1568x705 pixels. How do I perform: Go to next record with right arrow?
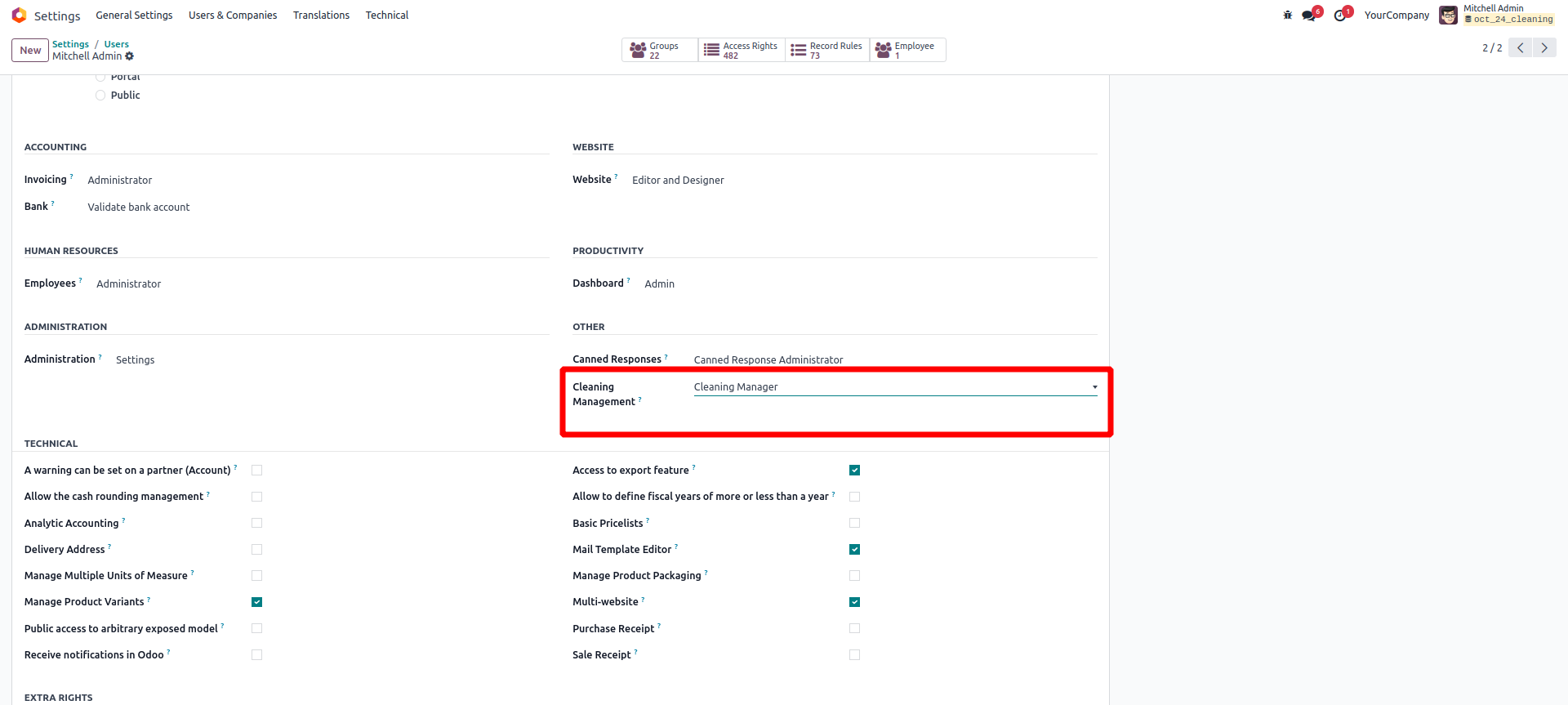pyautogui.click(x=1544, y=48)
